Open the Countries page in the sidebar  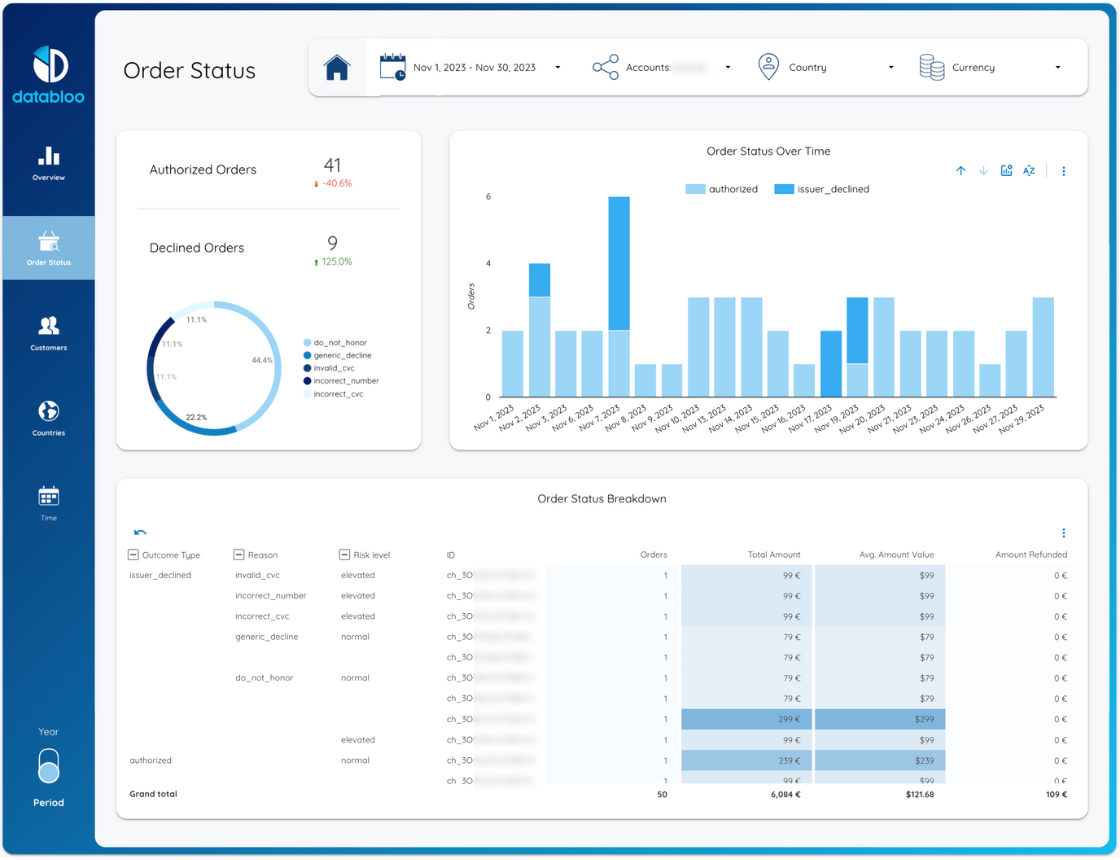point(48,418)
